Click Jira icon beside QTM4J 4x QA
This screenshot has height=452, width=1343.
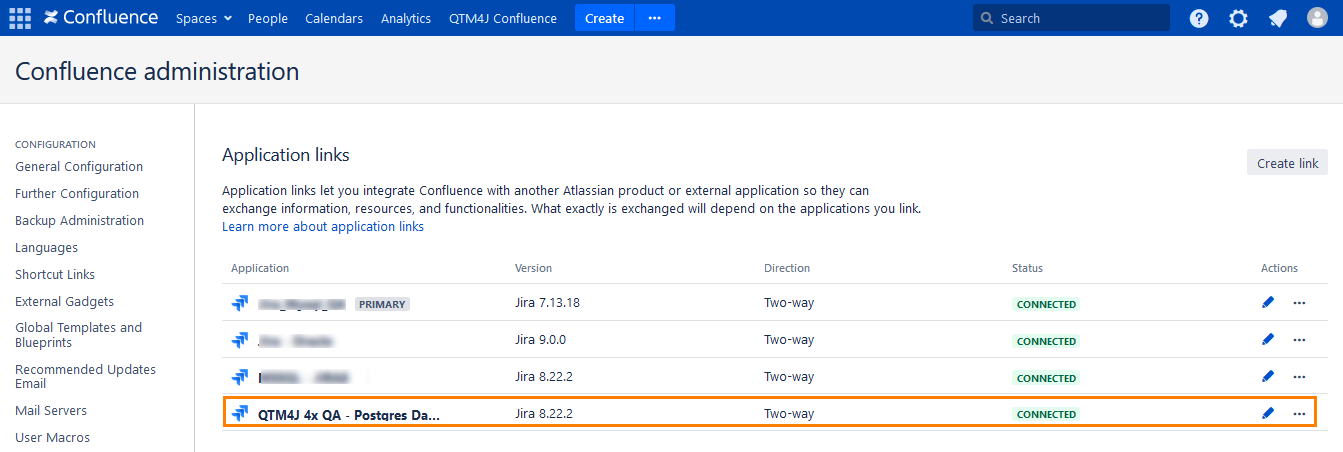click(240, 413)
